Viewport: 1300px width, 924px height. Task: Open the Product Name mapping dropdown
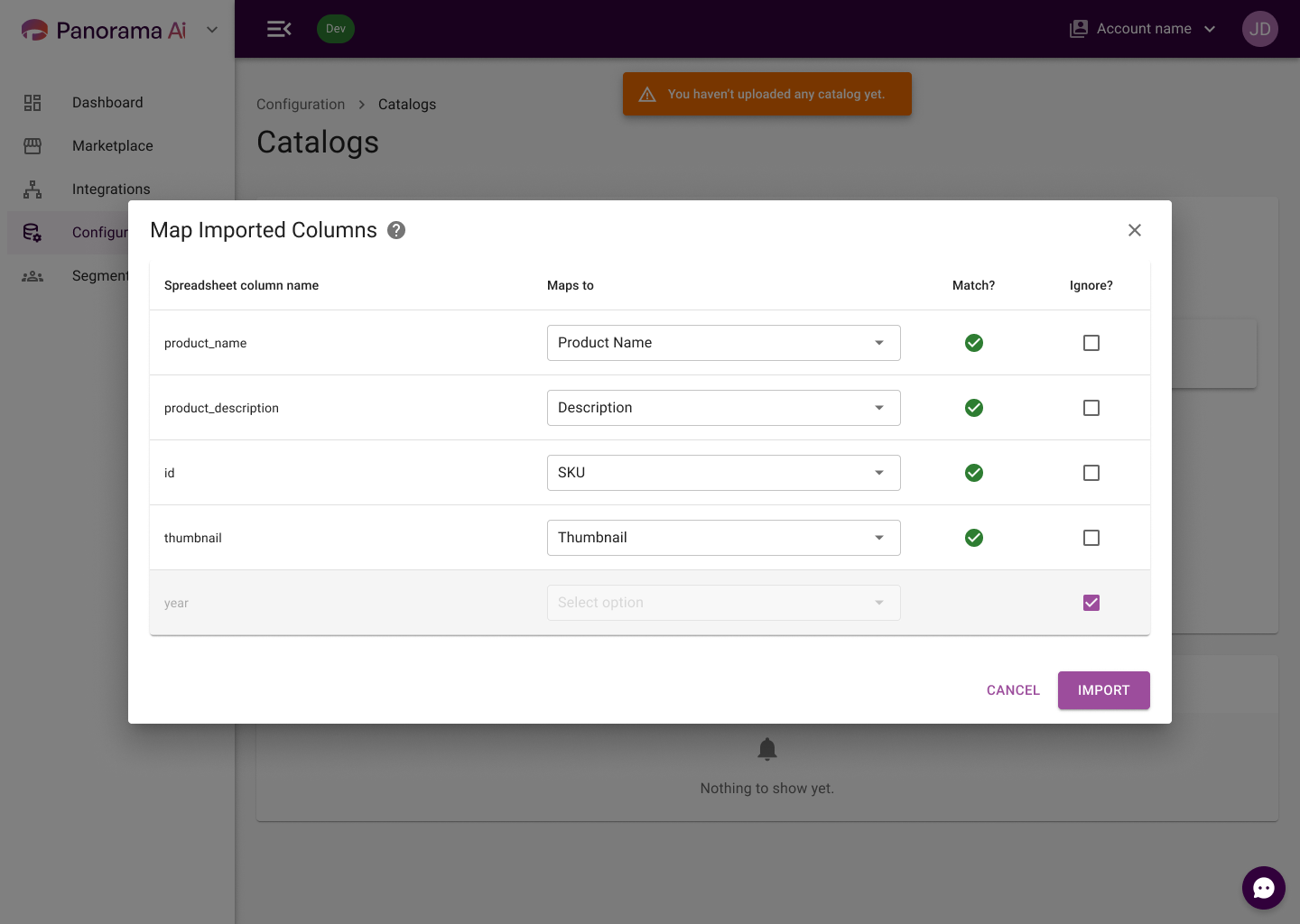click(x=724, y=343)
